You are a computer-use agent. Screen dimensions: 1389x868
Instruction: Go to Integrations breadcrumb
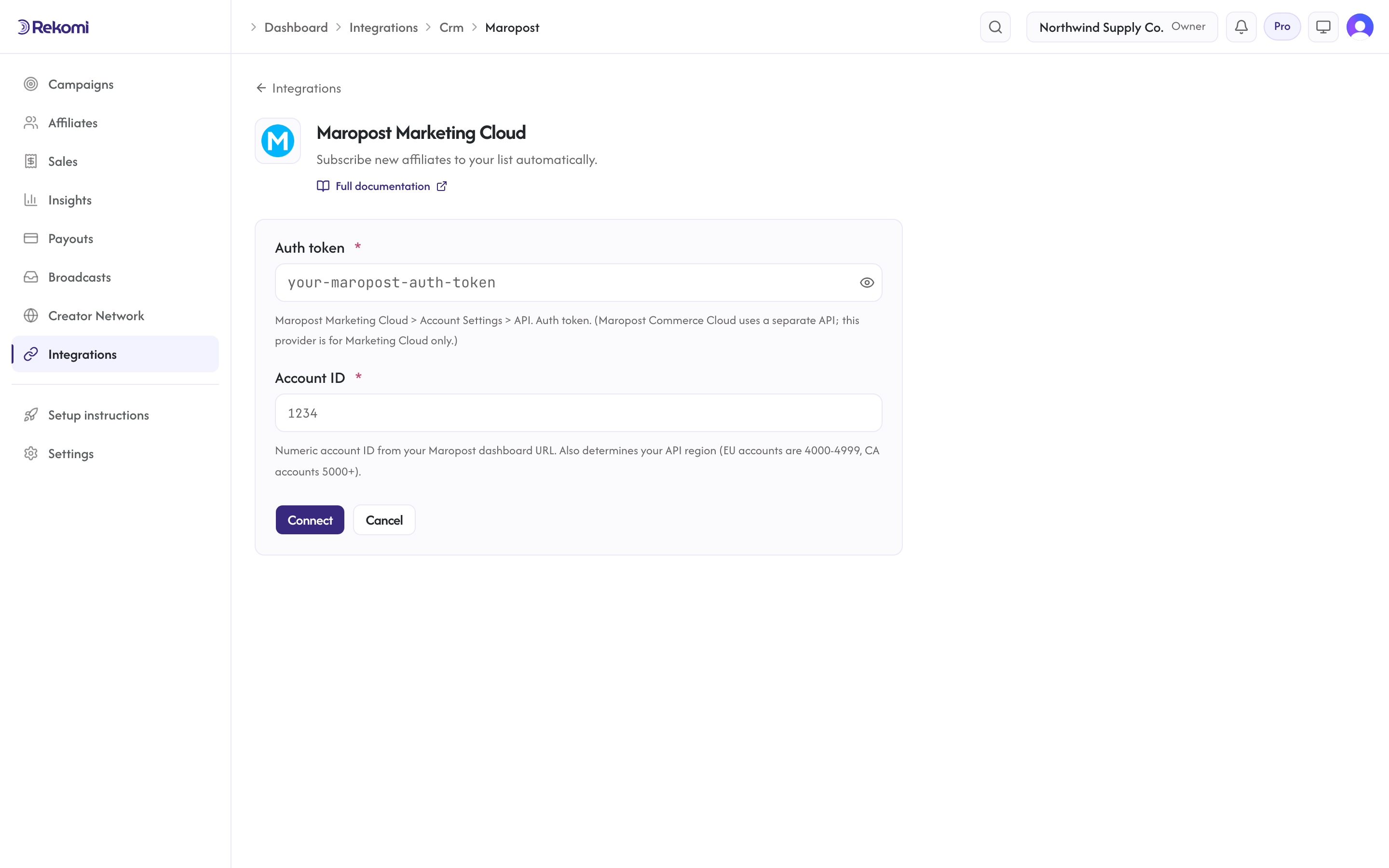point(383,27)
